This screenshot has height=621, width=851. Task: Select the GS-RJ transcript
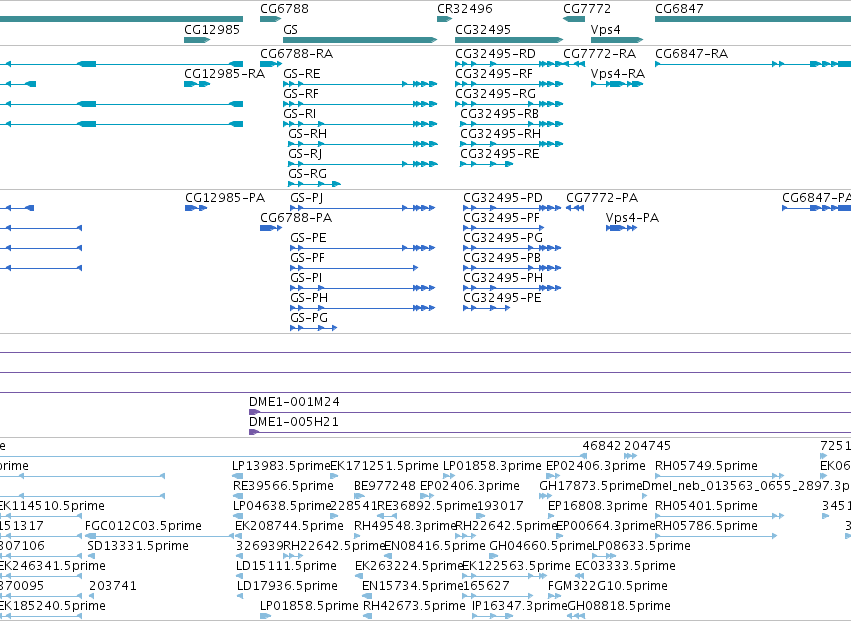tap(363, 164)
